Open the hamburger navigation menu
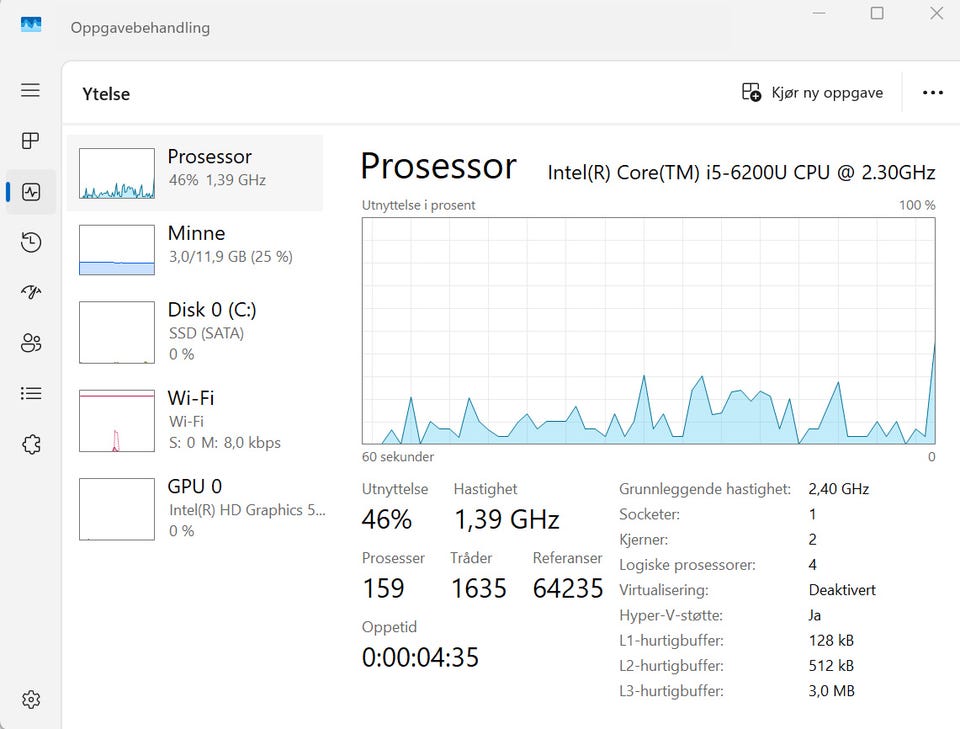960x729 pixels. click(x=31, y=91)
